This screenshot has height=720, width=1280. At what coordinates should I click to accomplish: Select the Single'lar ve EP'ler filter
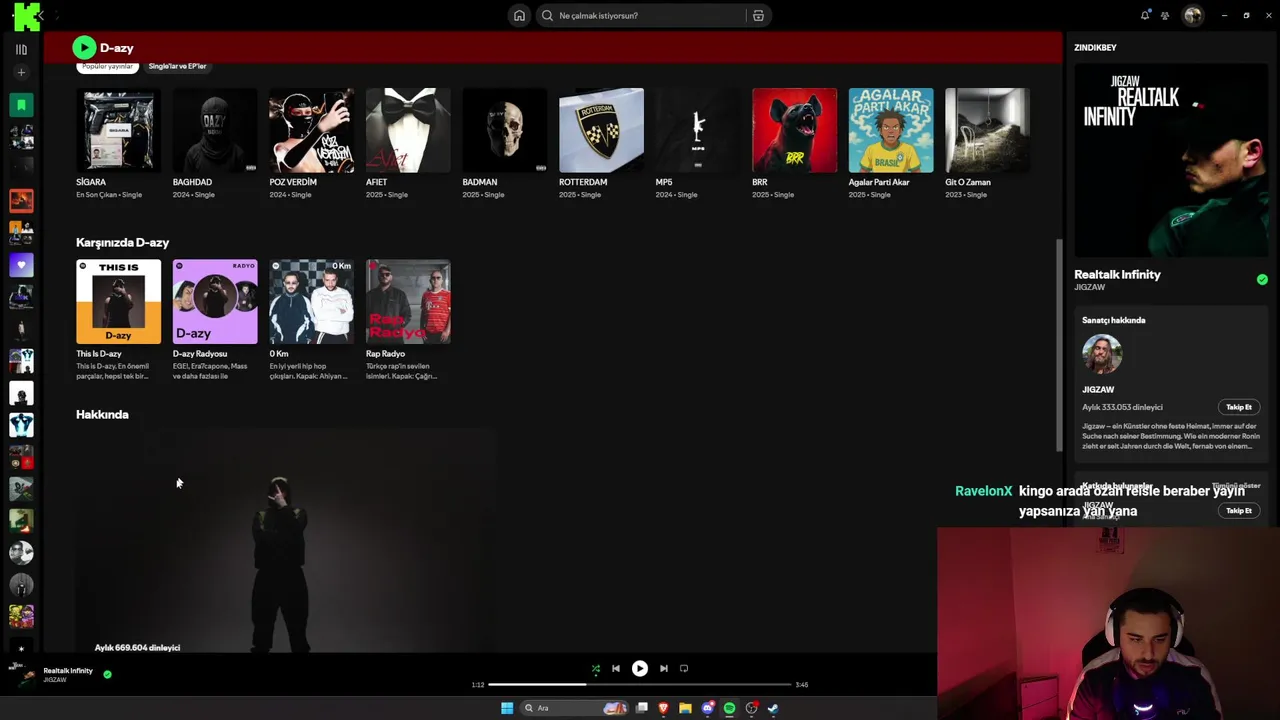[x=177, y=66]
